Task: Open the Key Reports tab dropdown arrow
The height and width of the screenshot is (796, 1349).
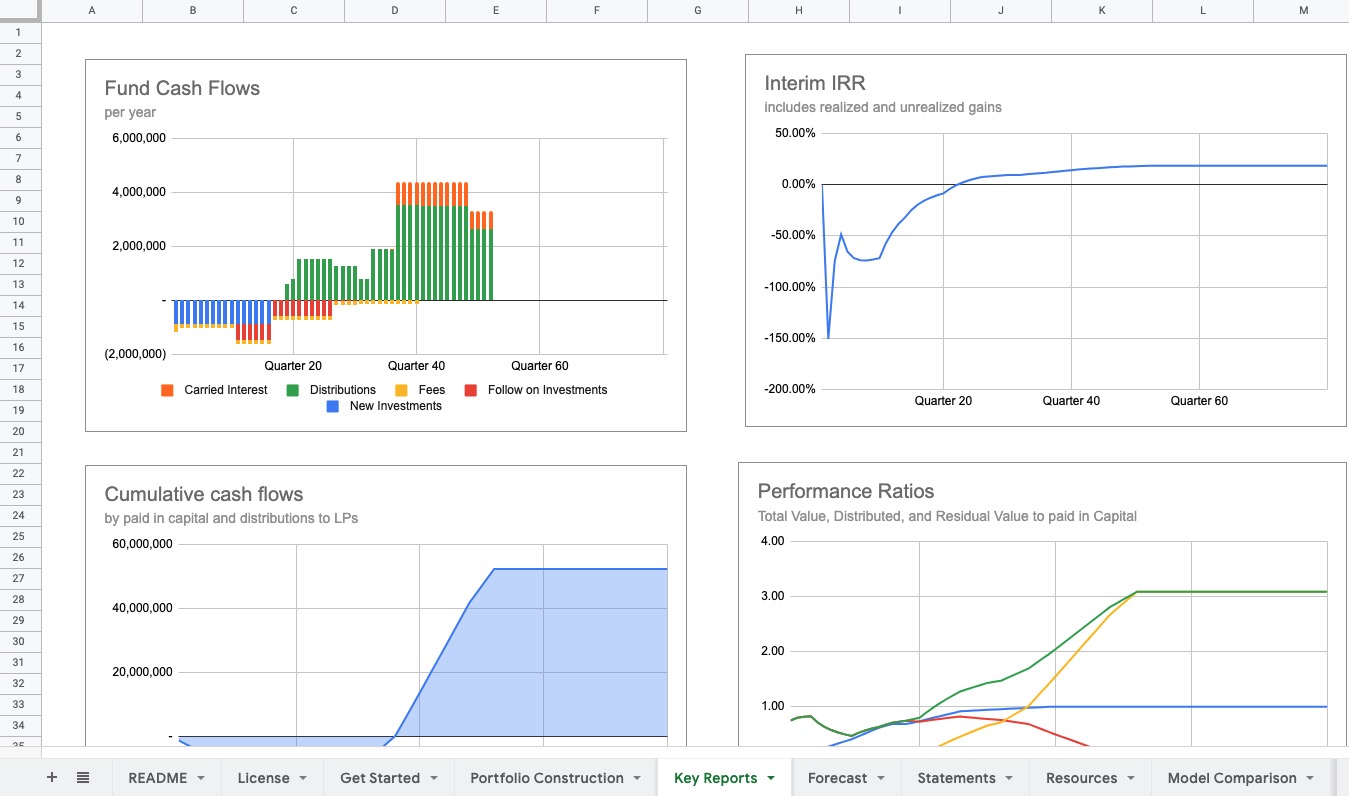Action: (772, 778)
